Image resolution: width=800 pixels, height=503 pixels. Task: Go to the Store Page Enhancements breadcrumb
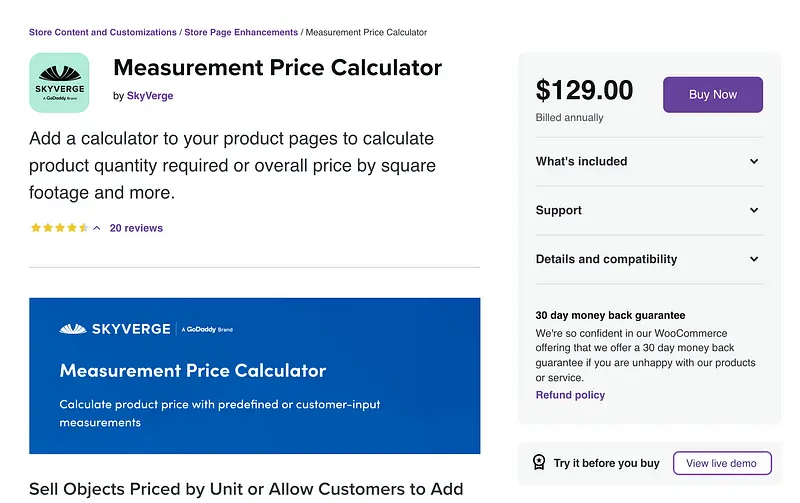(241, 32)
